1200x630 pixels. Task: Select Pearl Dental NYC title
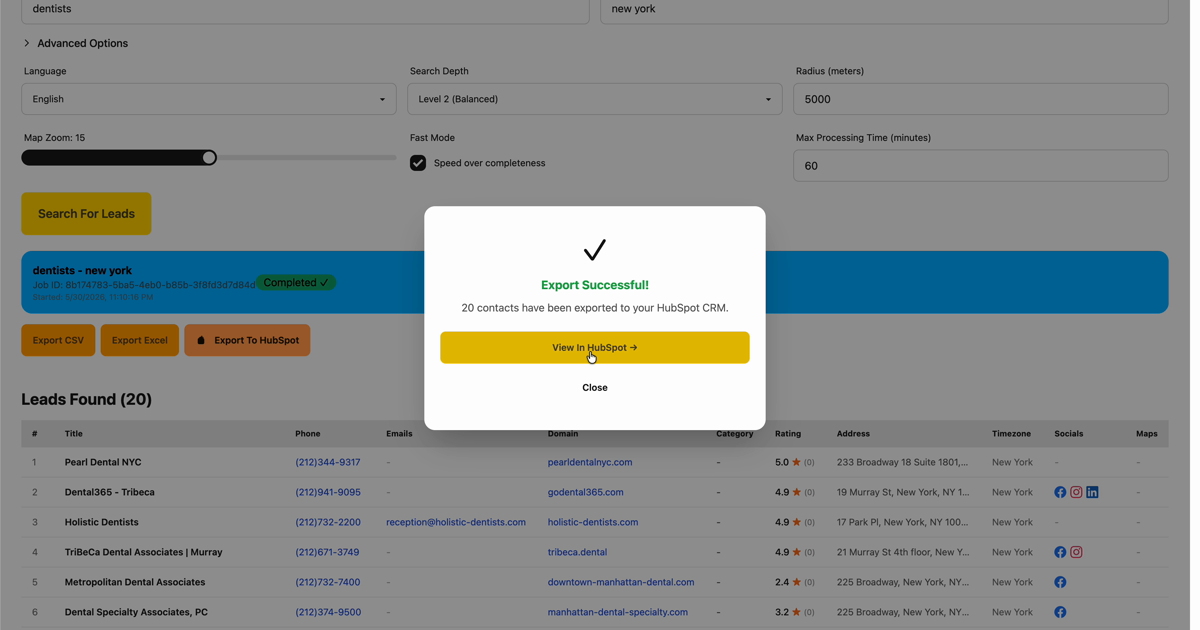click(x=103, y=462)
